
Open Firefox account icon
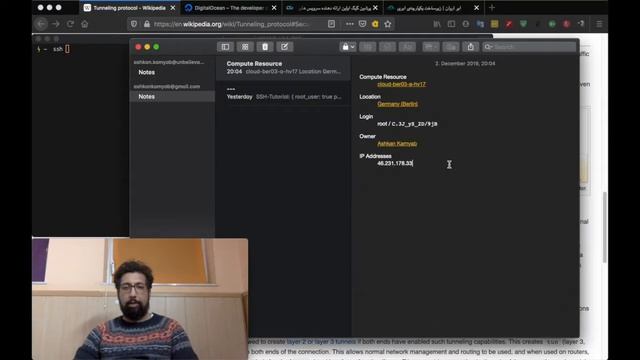click(466, 24)
